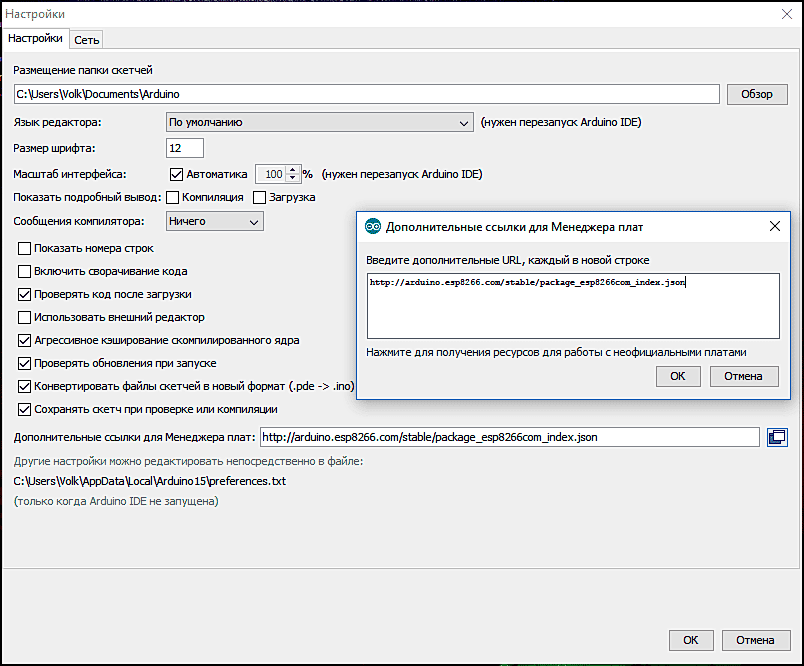Disable Проверять обновления при запуске
Screen dimensions: 804x666
25,363
